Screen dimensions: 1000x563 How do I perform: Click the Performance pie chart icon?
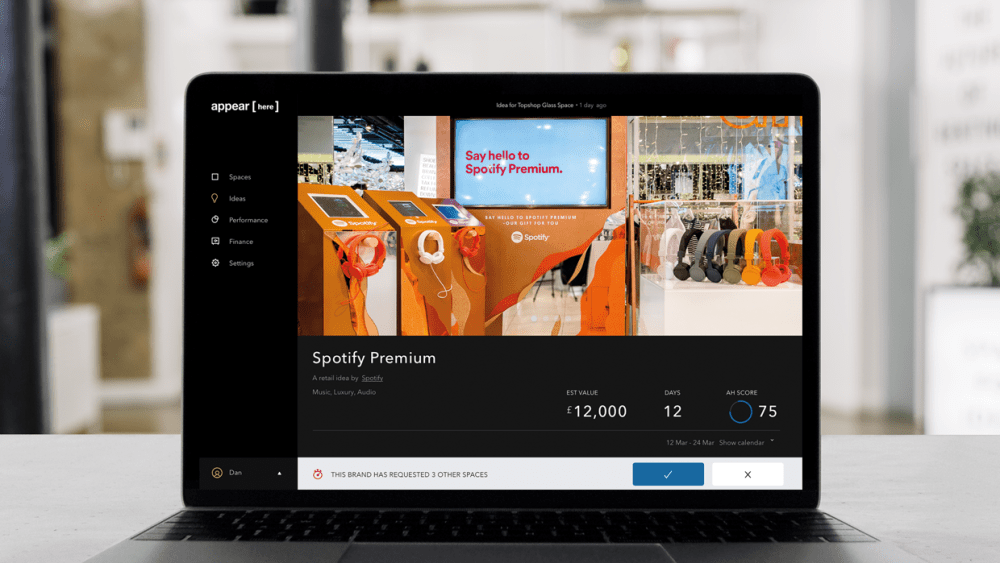[215, 219]
